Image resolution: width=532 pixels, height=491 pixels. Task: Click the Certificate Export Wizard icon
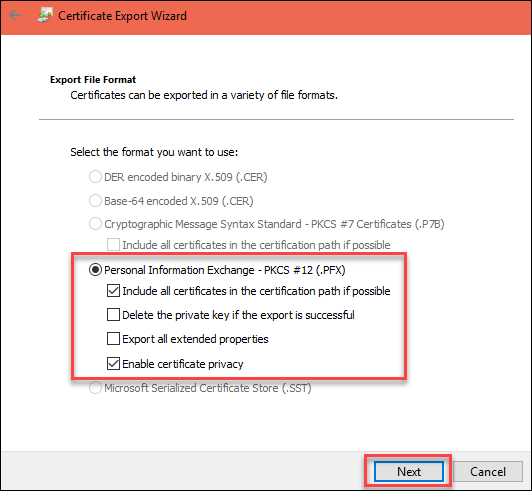(45, 16)
